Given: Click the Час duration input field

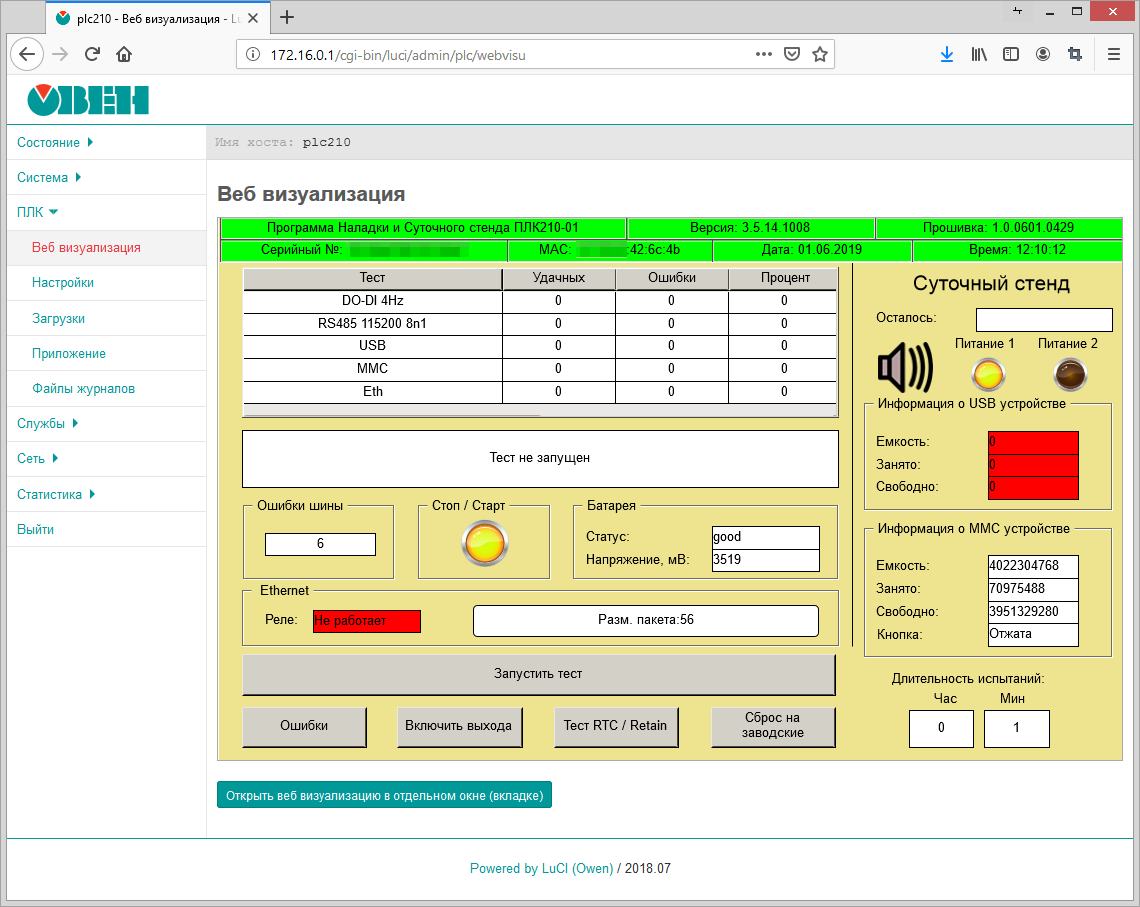Looking at the screenshot, I should pyautogui.click(x=940, y=729).
